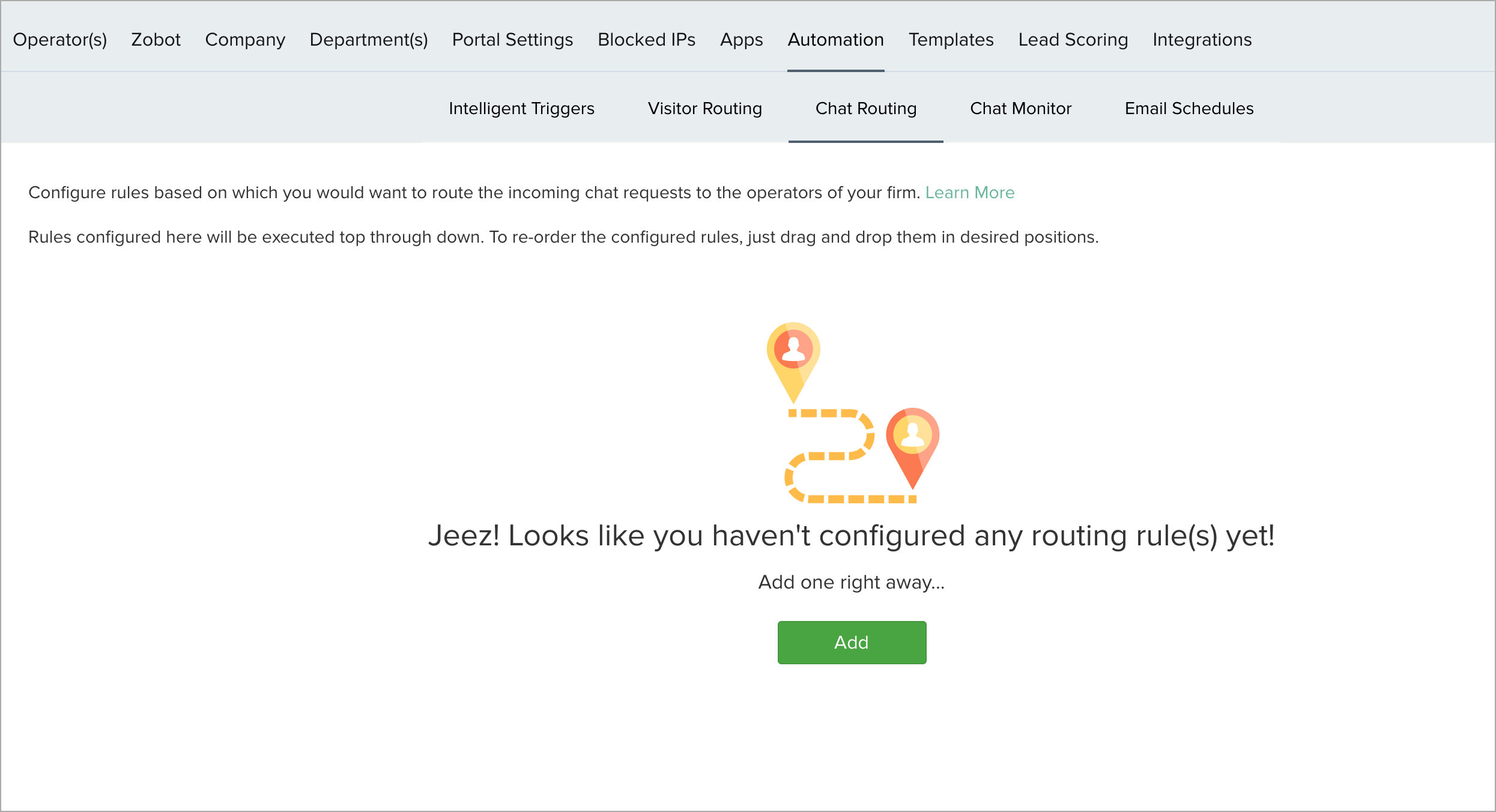Viewport: 1496px width, 812px height.
Task: Open the Lead Scoring tab
Action: click(x=1073, y=40)
